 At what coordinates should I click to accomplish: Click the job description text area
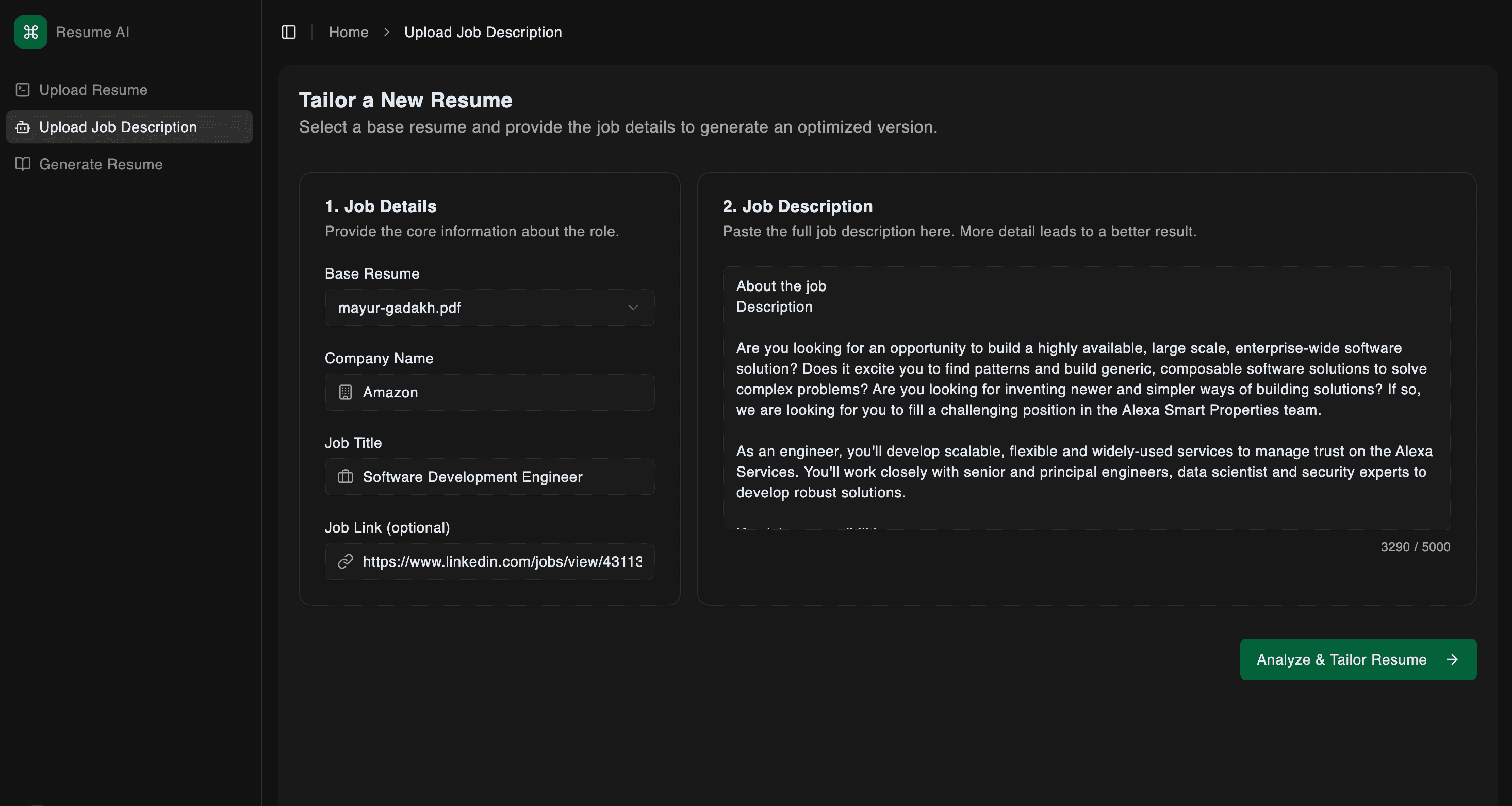(1086, 399)
